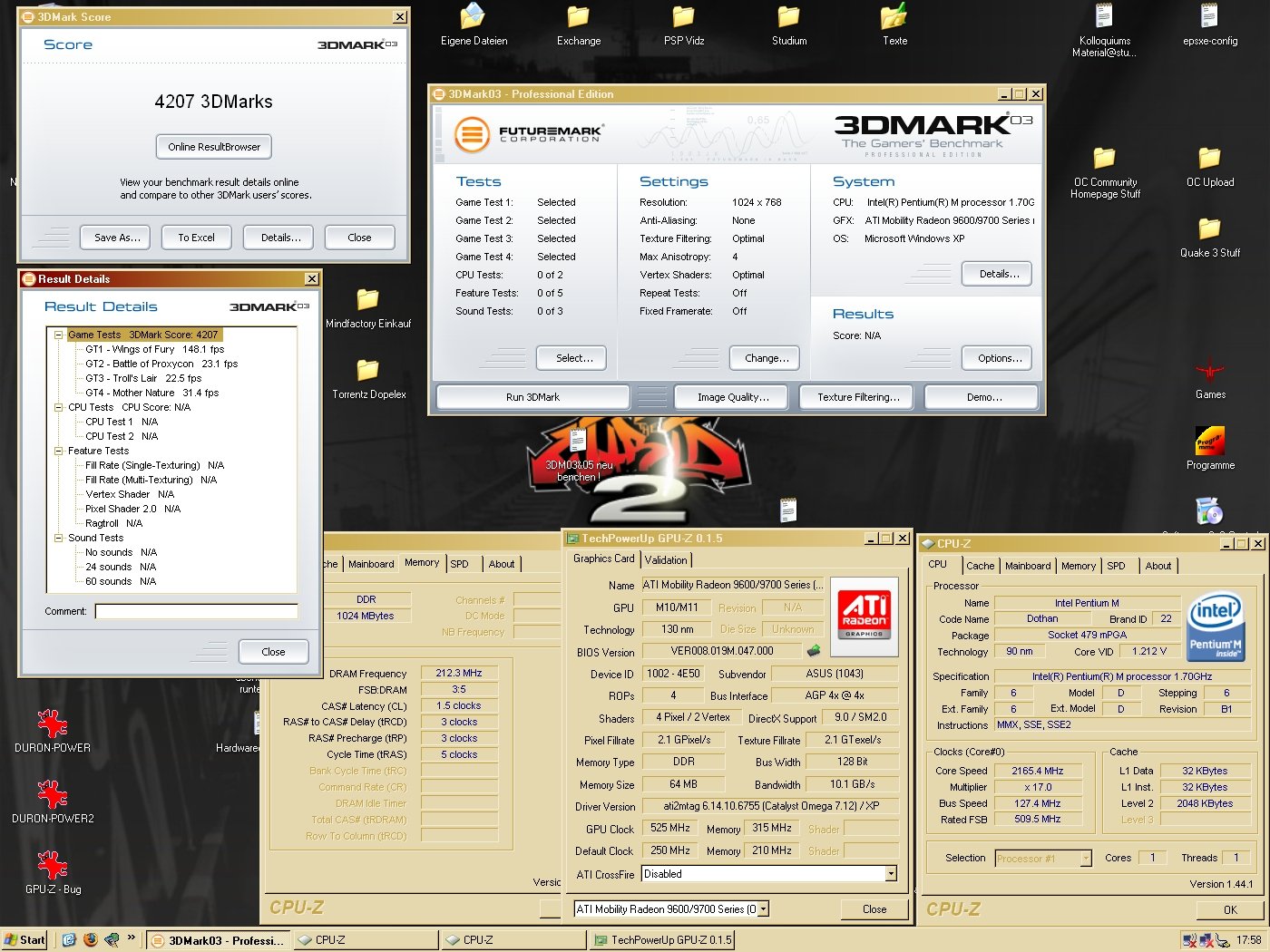Click the Run 3DMark button

point(532,397)
